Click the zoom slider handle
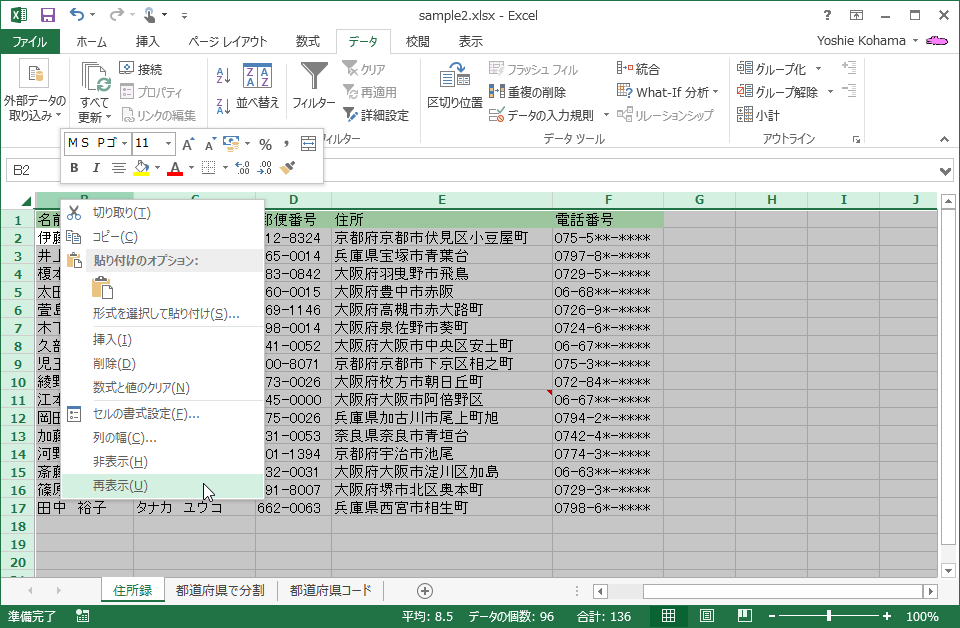Image resolution: width=960 pixels, height=628 pixels. click(829, 616)
